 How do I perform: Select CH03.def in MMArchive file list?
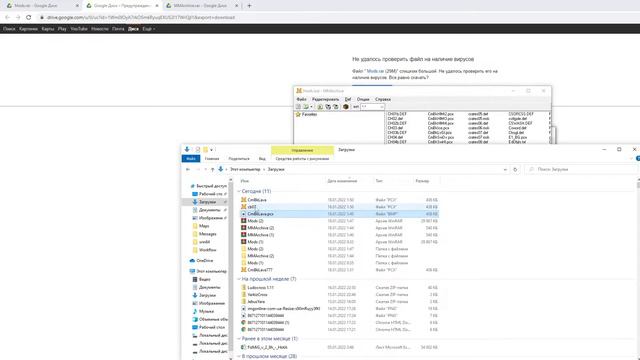[395, 128]
